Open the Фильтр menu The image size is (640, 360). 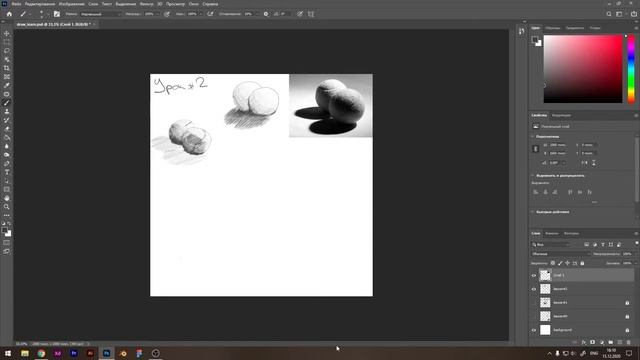147,4
